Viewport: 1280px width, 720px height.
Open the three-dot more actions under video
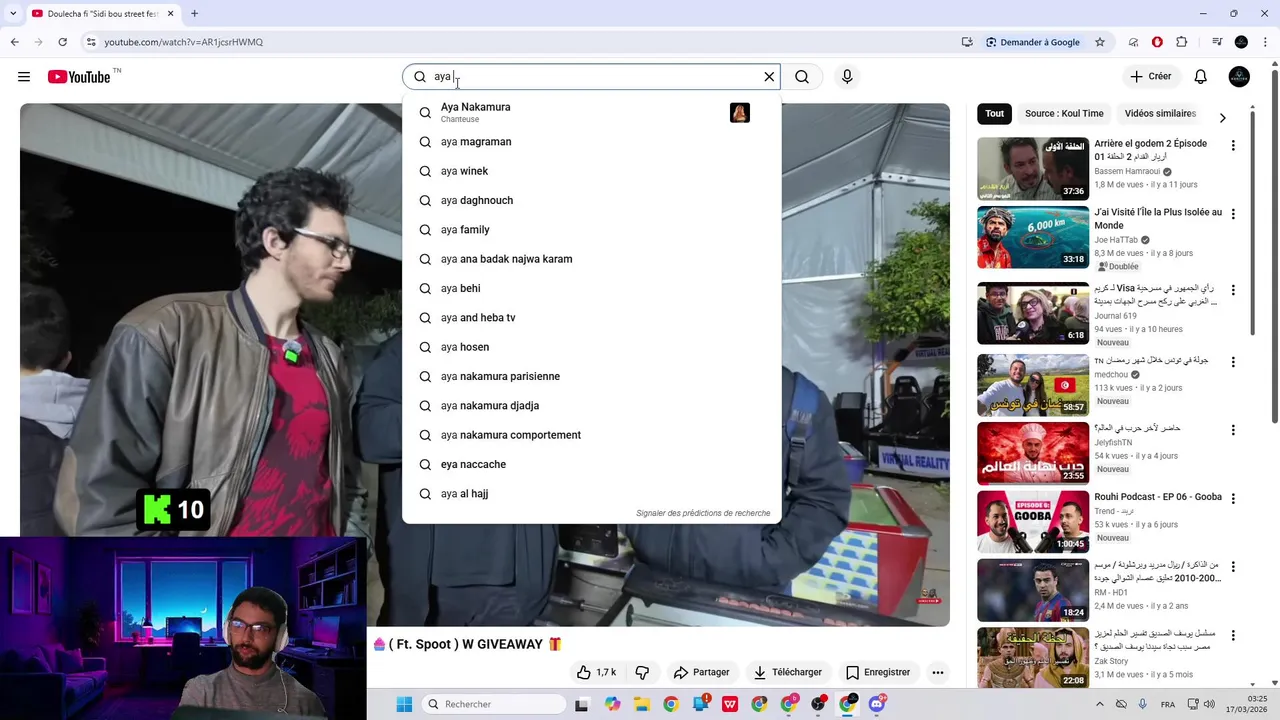point(938,672)
